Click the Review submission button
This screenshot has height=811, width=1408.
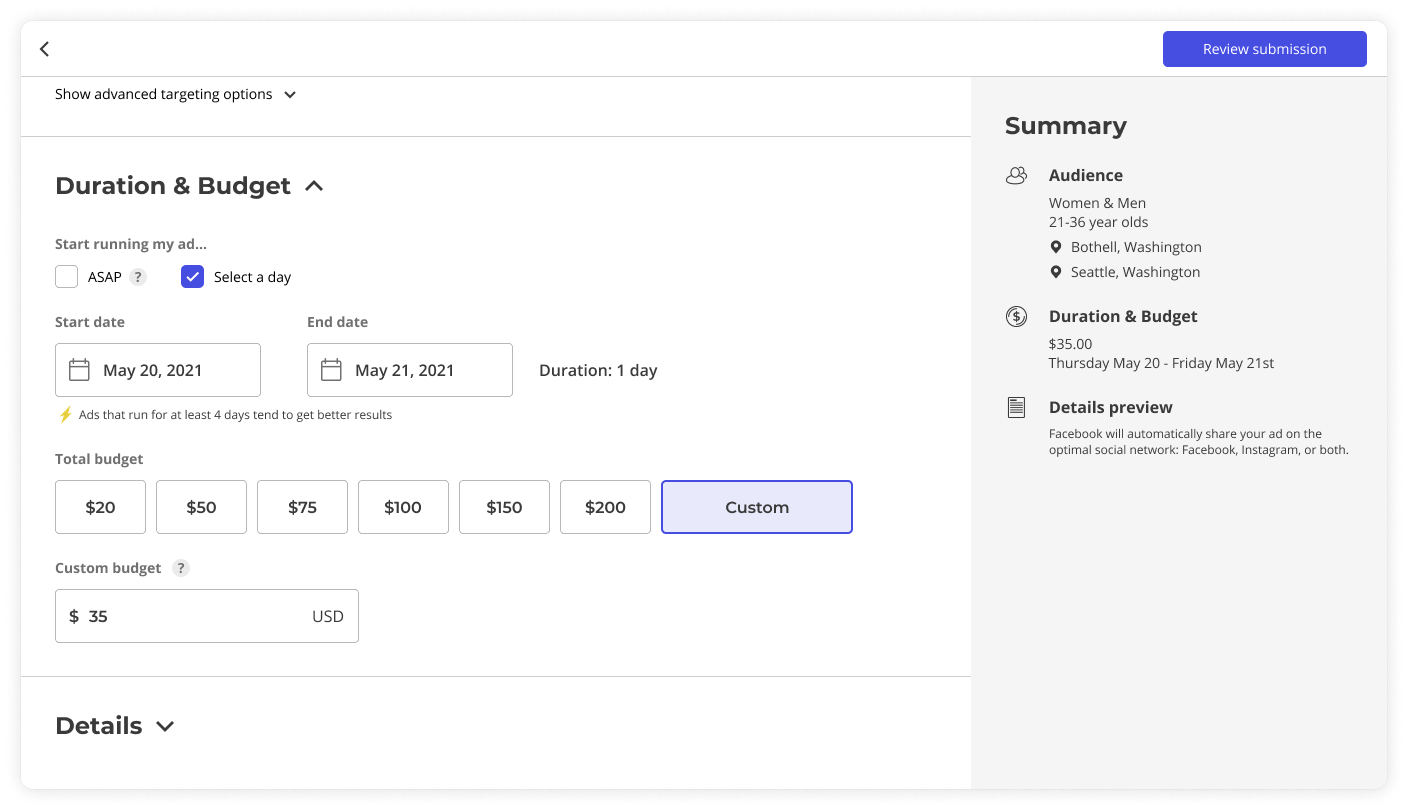1265,49
